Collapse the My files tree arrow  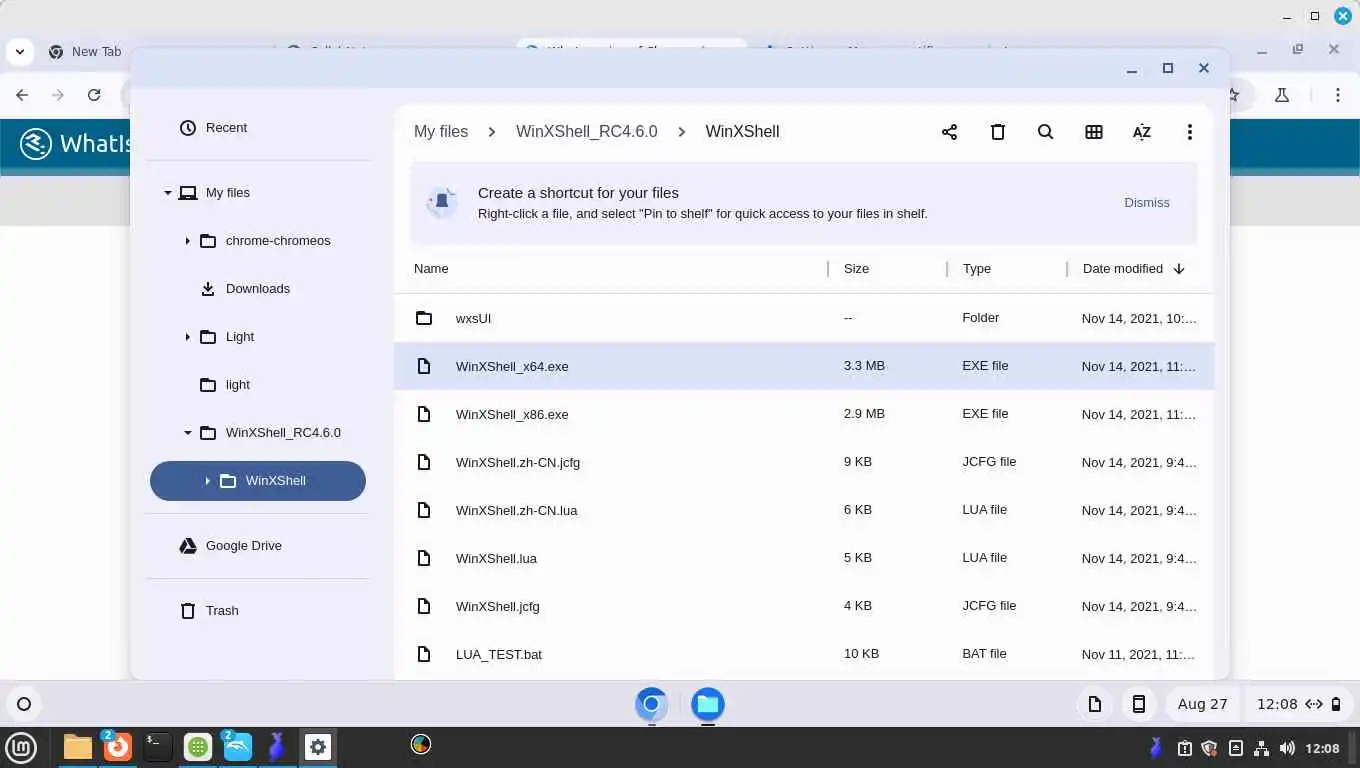click(x=168, y=193)
